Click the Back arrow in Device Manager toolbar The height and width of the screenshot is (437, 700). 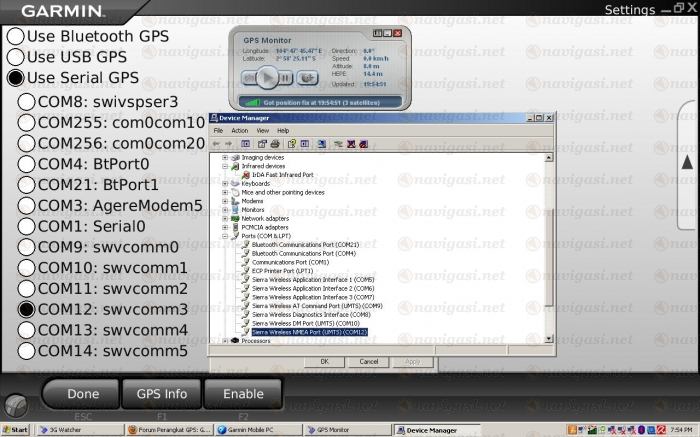pyautogui.click(x=217, y=144)
